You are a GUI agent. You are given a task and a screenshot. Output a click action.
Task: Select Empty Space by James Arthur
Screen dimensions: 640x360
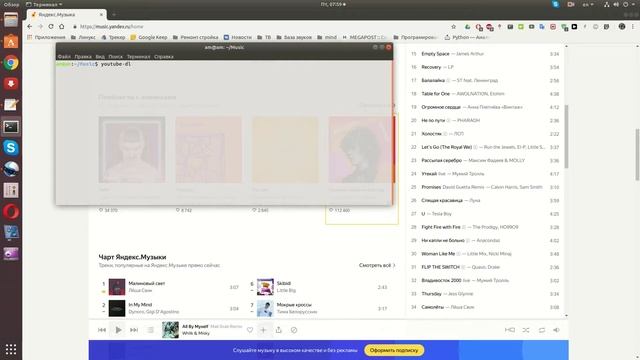485,54
